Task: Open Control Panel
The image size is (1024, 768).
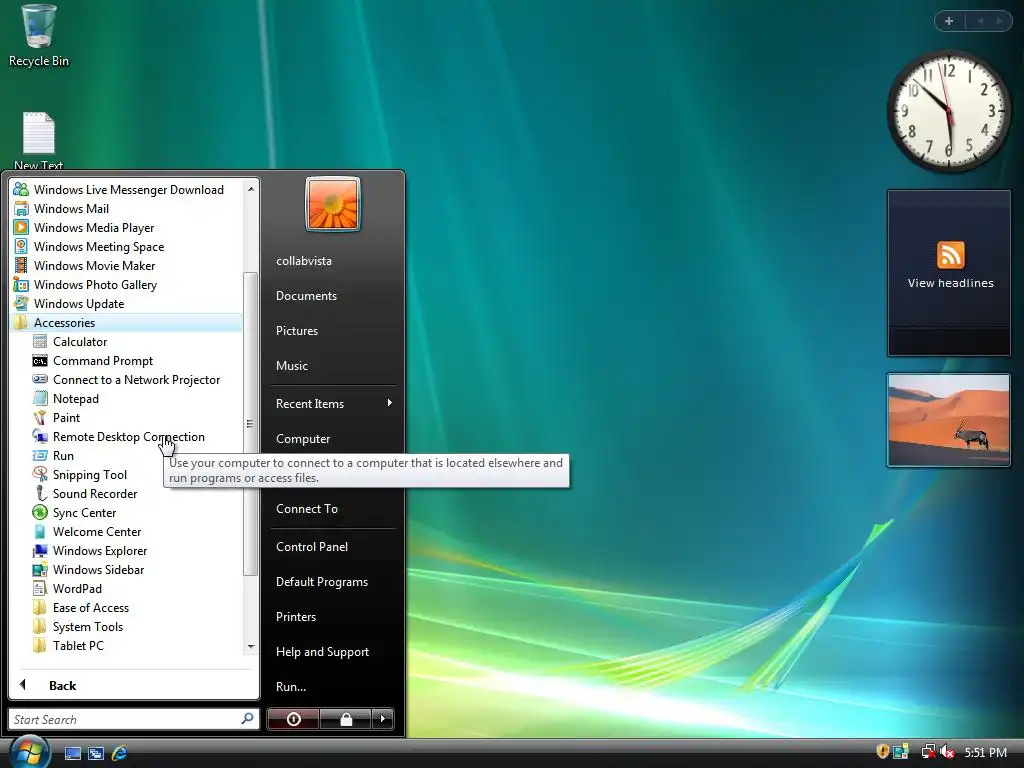Action: (x=312, y=547)
